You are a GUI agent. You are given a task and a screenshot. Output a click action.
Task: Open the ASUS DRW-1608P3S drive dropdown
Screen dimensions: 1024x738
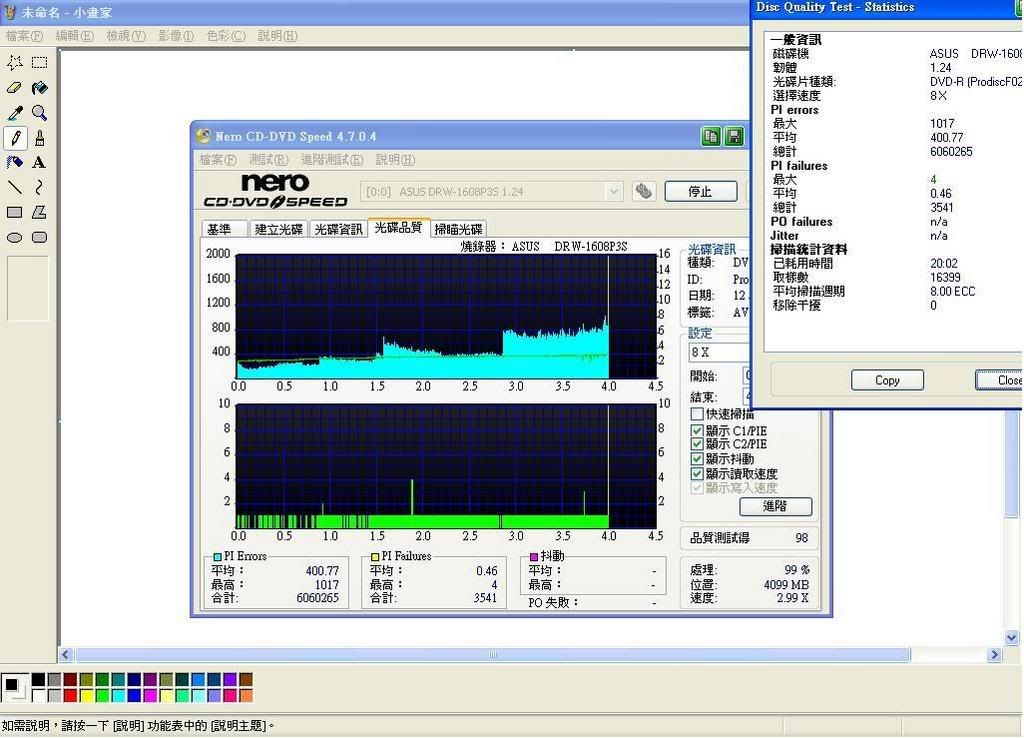(x=614, y=191)
